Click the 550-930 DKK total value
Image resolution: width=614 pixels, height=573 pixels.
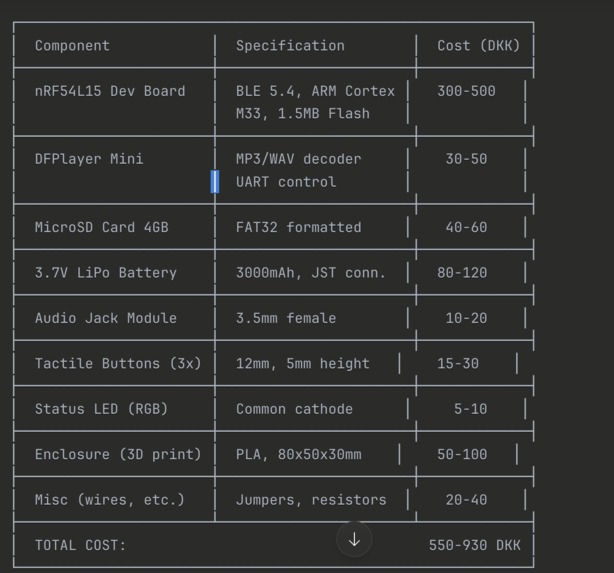pyautogui.click(x=475, y=545)
